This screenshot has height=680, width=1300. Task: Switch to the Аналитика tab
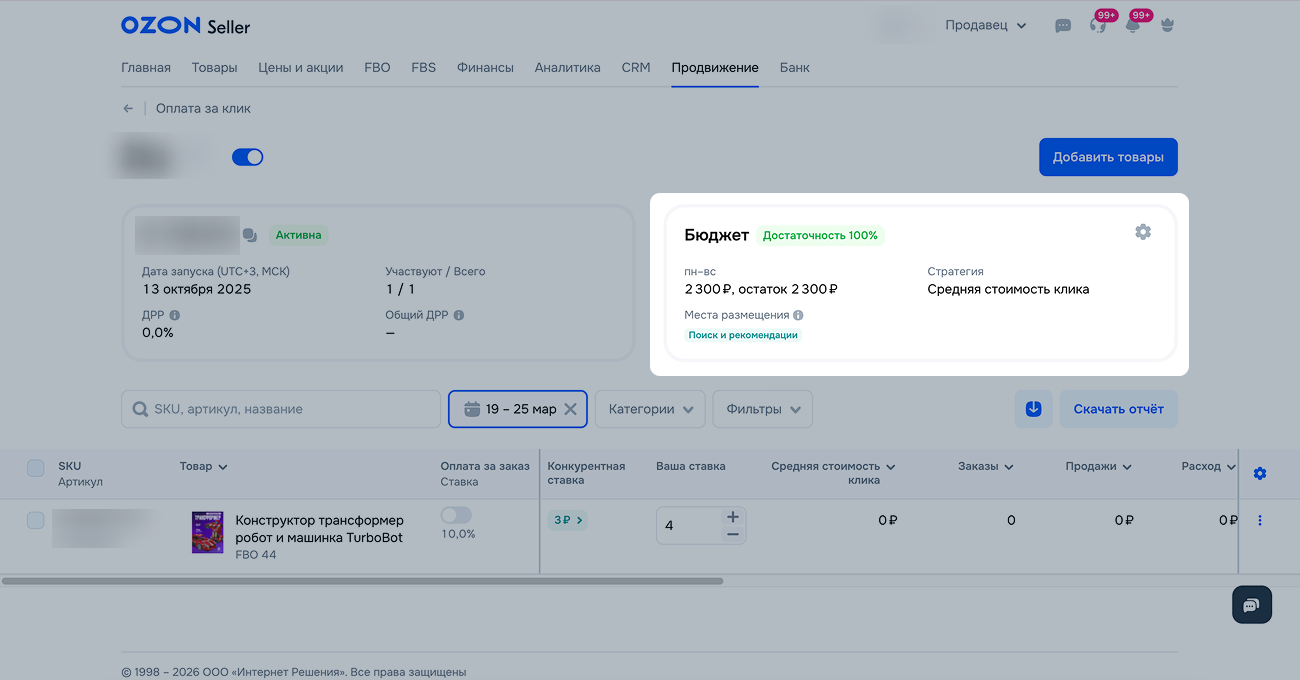click(567, 68)
